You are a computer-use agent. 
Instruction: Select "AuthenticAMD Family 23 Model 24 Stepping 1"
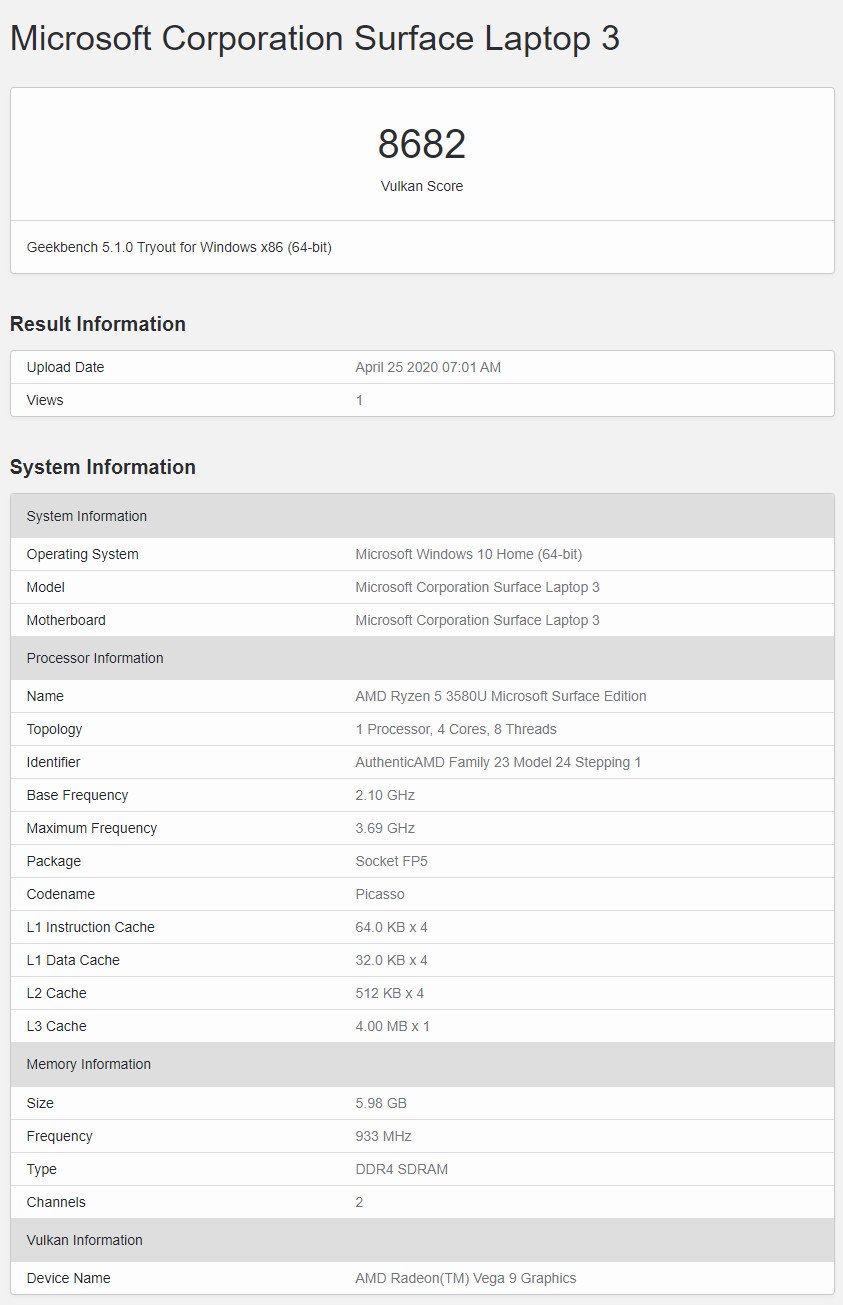[x=499, y=762]
